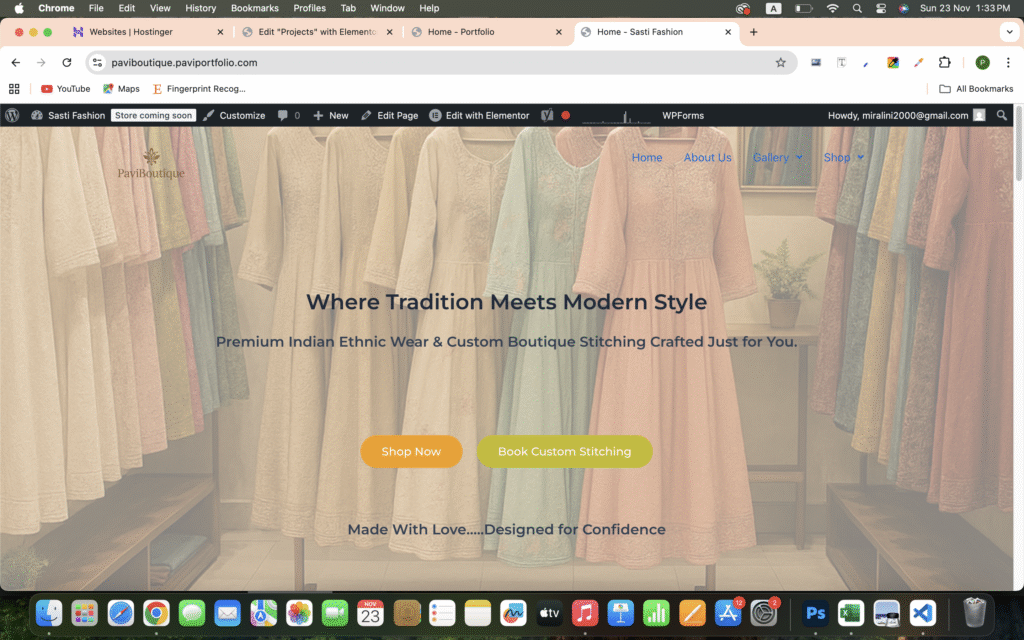This screenshot has width=1024, height=640.
Task: Open the Bookmarks menu in menu bar
Action: pos(254,8)
